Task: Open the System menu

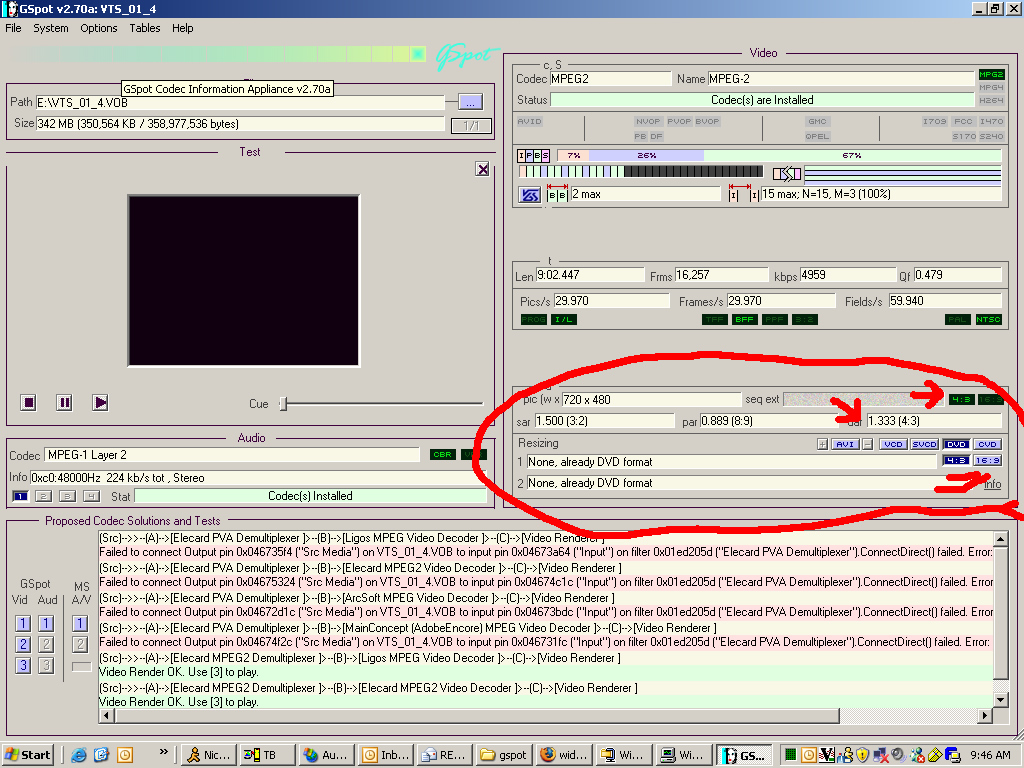Action: 50,28
